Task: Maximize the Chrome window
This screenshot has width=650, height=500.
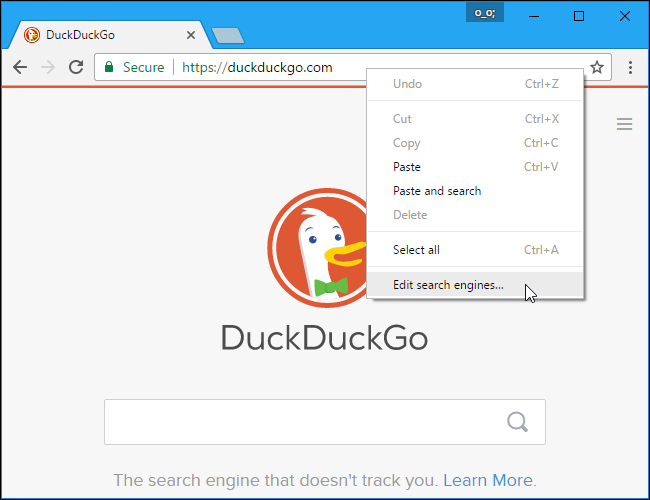Action: click(x=579, y=16)
